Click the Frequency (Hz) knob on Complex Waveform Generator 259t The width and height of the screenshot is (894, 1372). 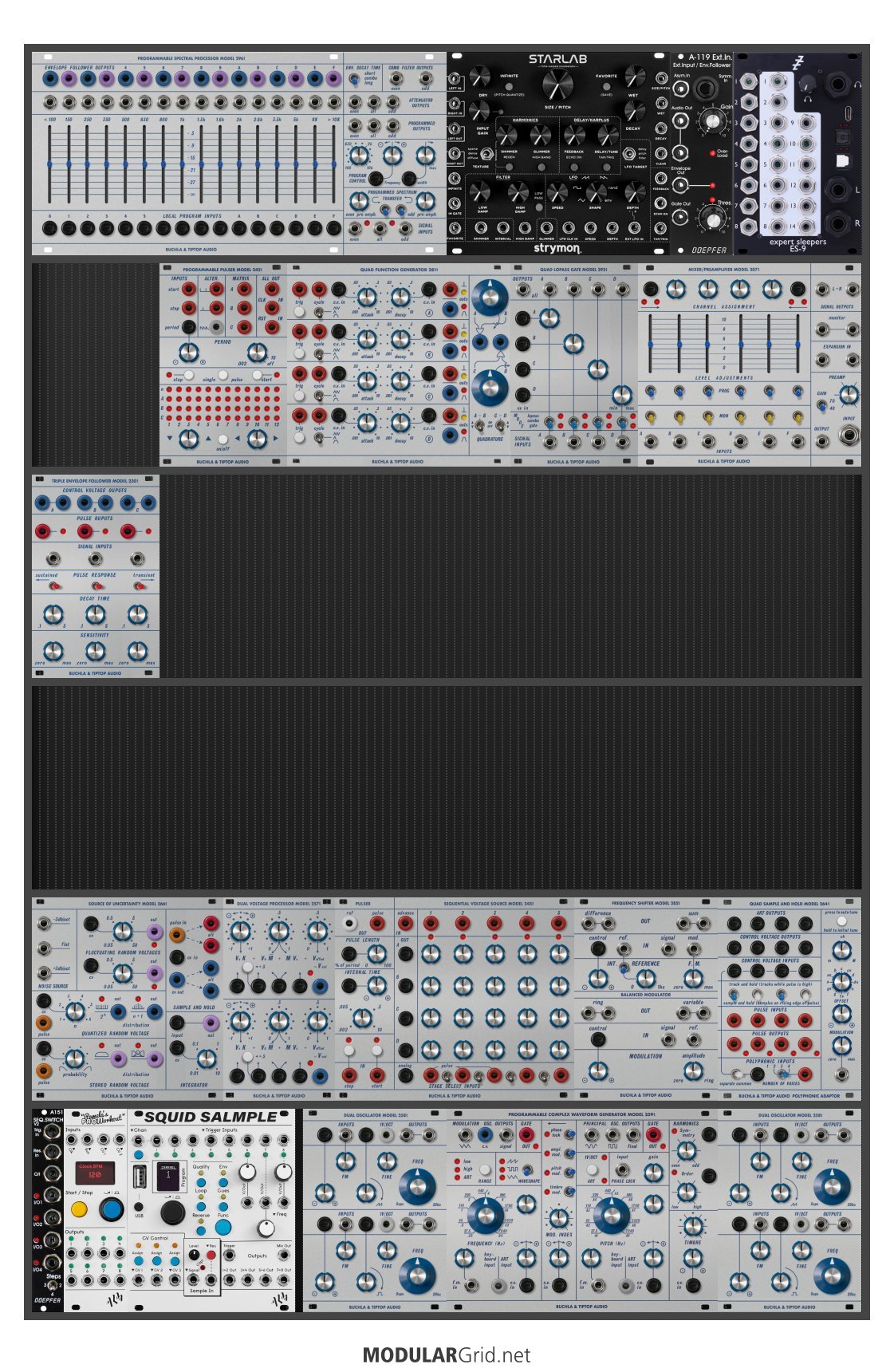[x=485, y=1216]
